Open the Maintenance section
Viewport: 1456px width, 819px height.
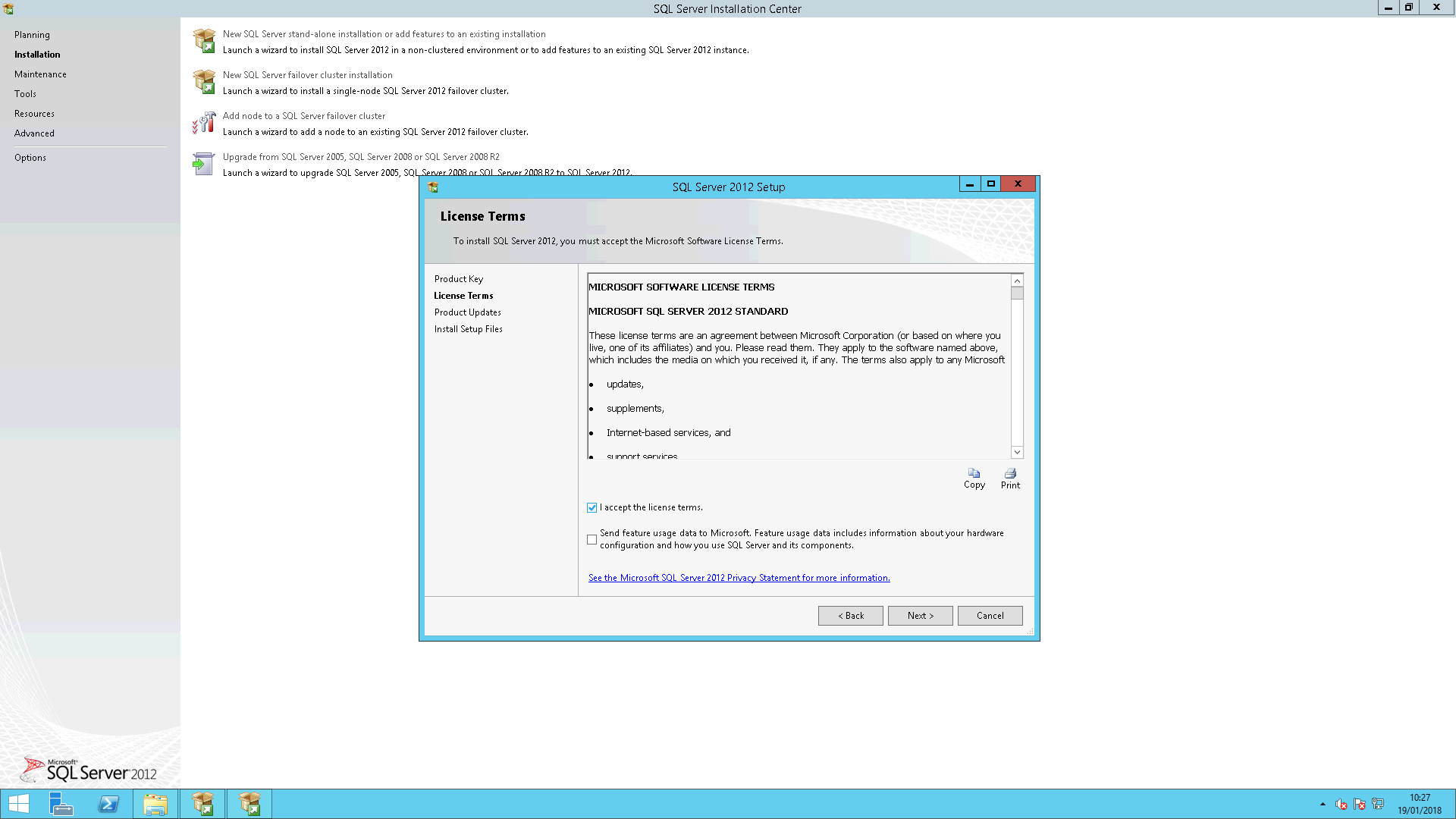[40, 74]
